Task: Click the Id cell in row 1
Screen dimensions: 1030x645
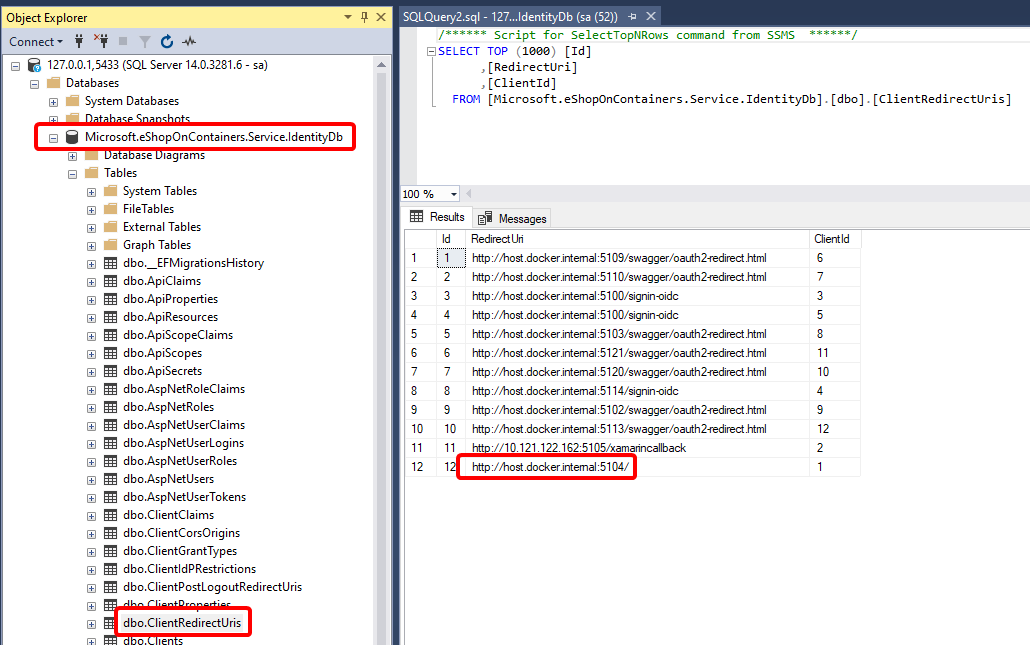Action: click(451, 258)
